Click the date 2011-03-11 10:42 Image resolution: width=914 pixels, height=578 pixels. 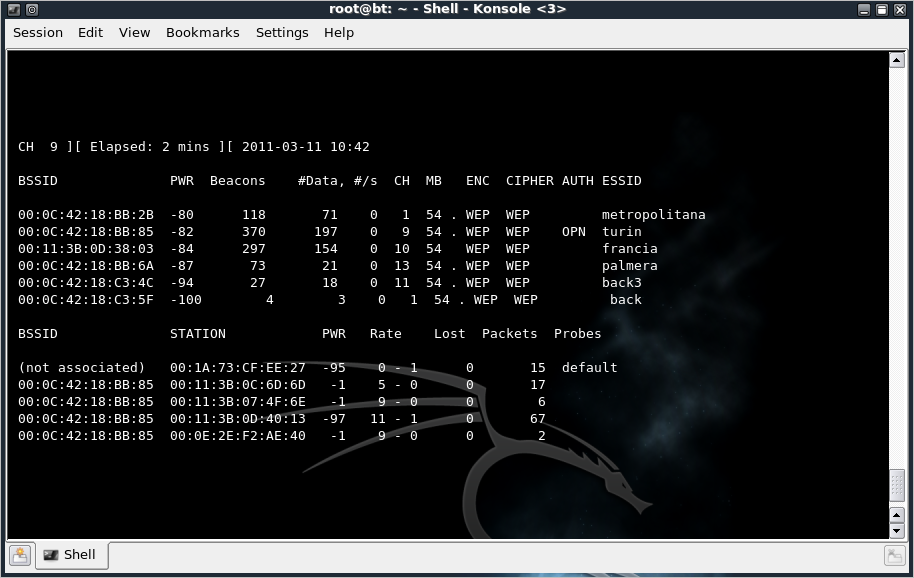[x=305, y=147]
